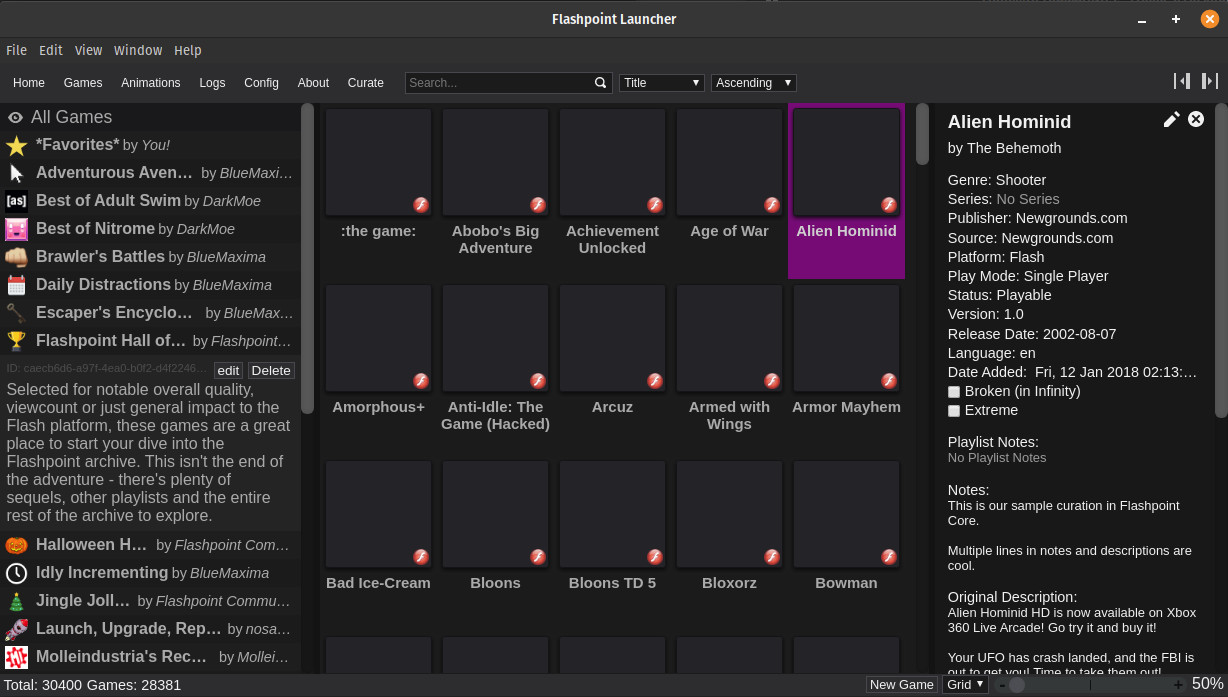Image resolution: width=1228 pixels, height=697 pixels.
Task: Select the Bloons TD 5 thumbnail
Action: click(612, 515)
